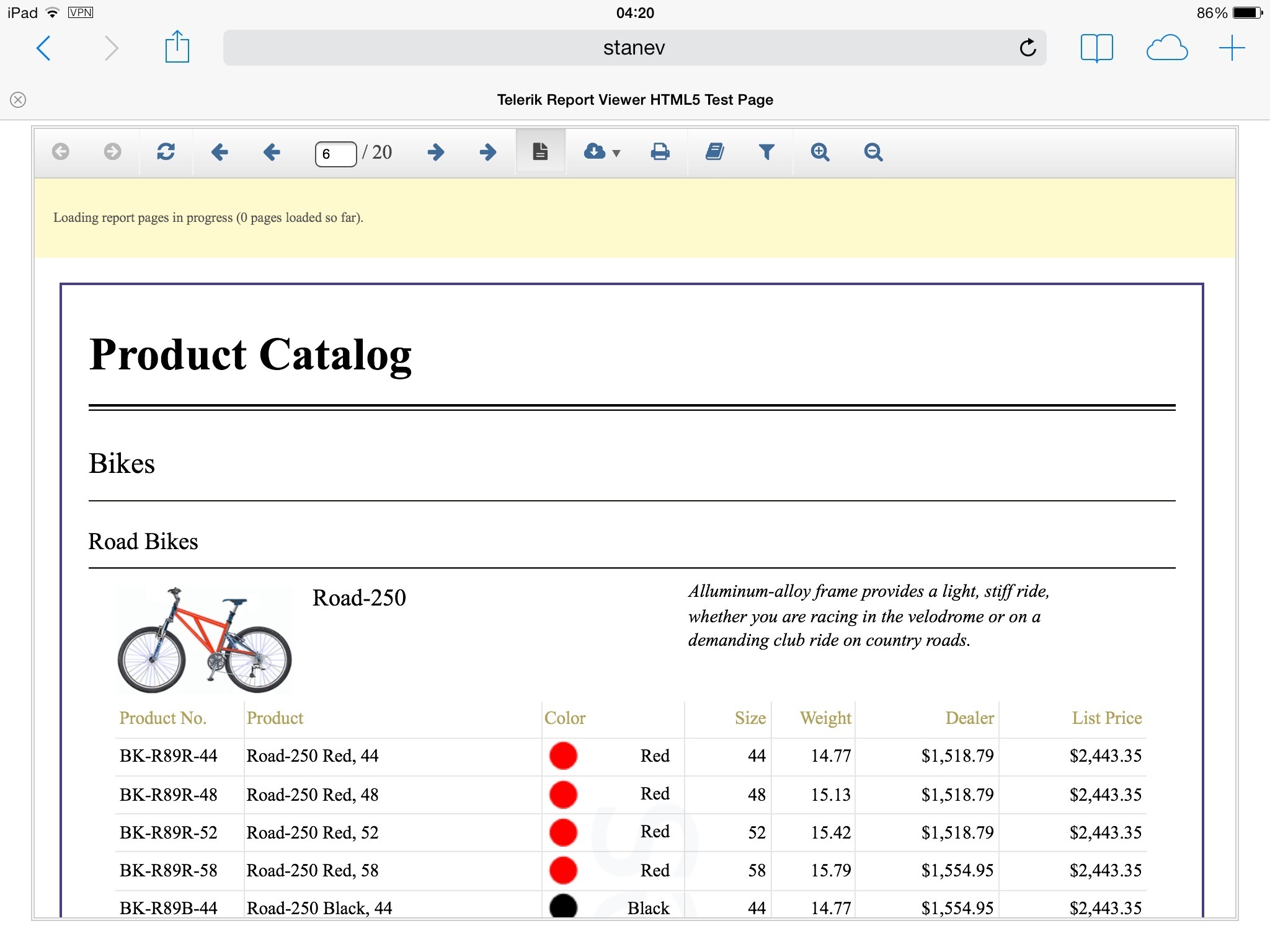
Task: Go to the previous report page
Action: 272,152
